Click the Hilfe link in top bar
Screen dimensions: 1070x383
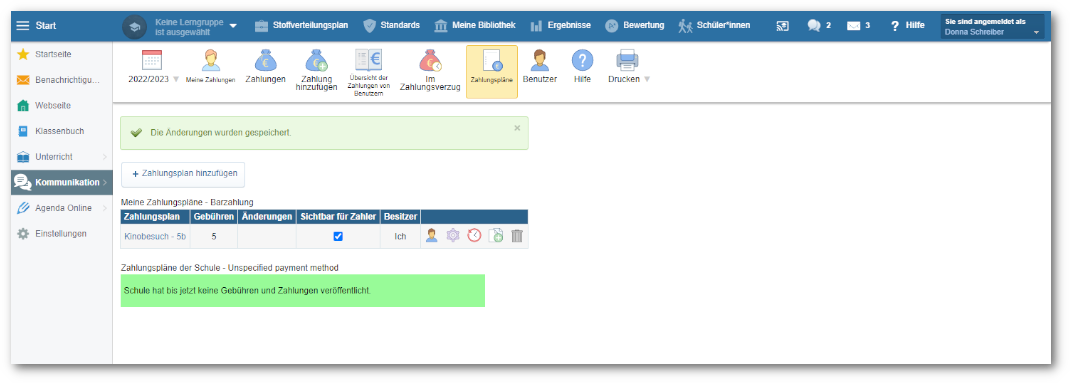point(908,25)
